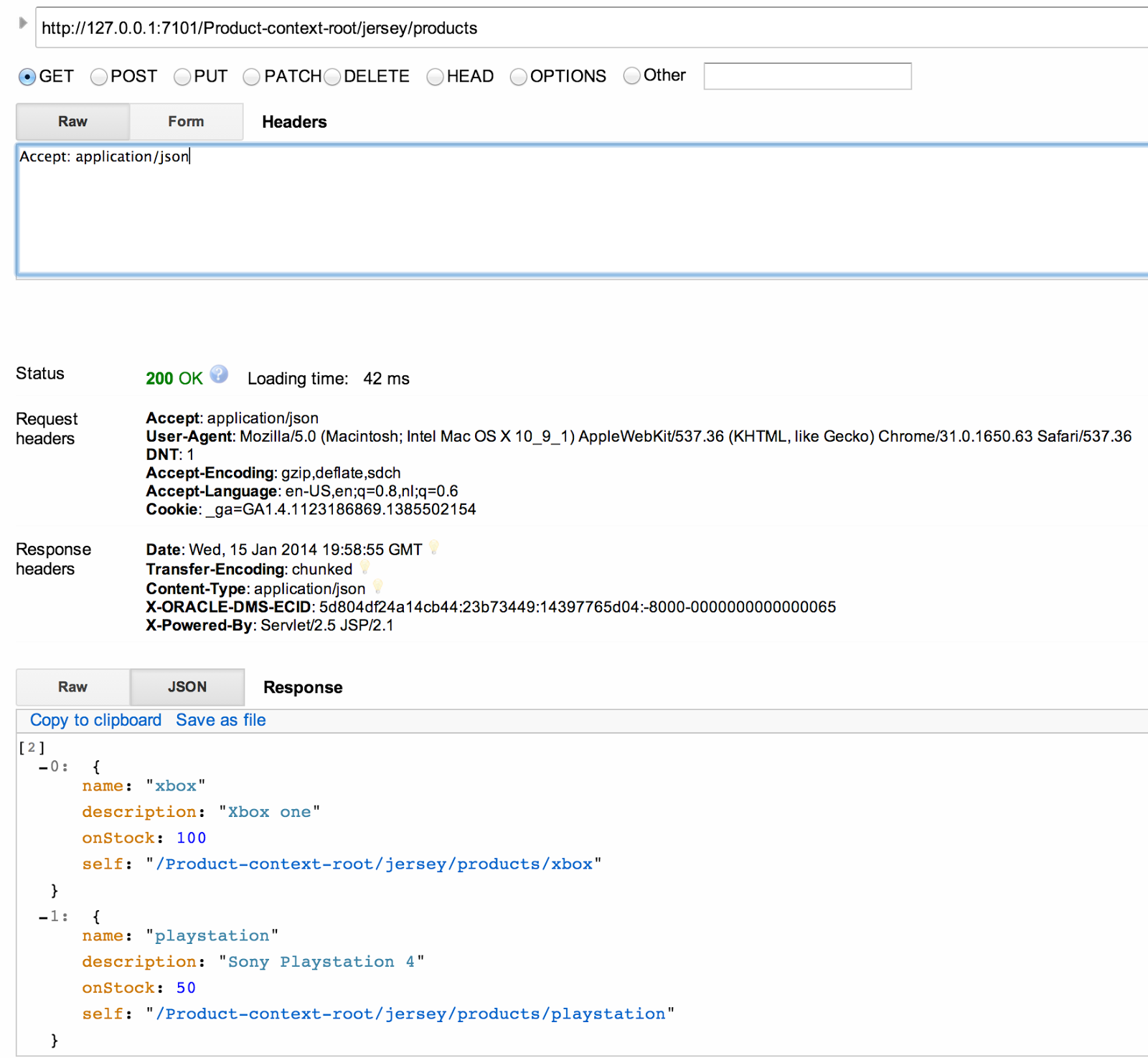This screenshot has width=1148, height=1058.
Task: Select the OPTIONS request method
Action: [518, 77]
